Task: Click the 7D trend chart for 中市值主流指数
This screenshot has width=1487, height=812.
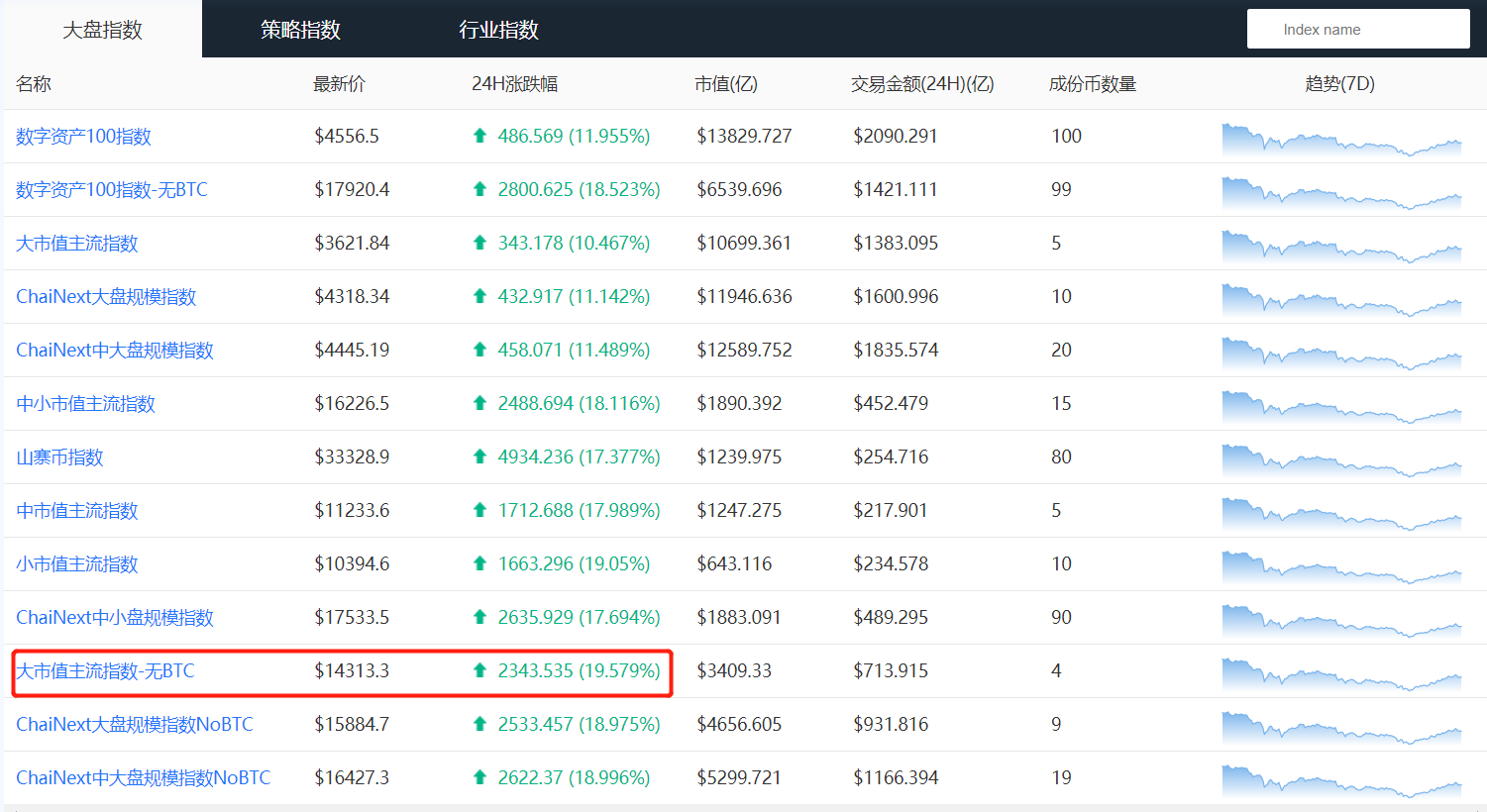Action: (x=1341, y=514)
